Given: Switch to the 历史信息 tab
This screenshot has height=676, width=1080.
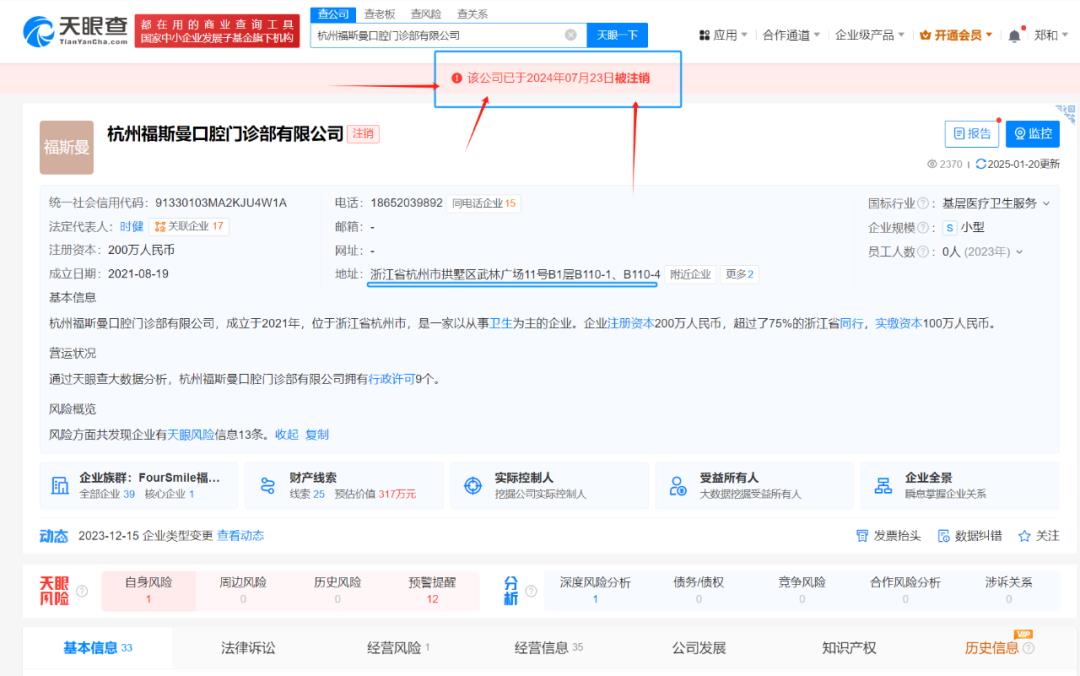Looking at the screenshot, I should 992,648.
